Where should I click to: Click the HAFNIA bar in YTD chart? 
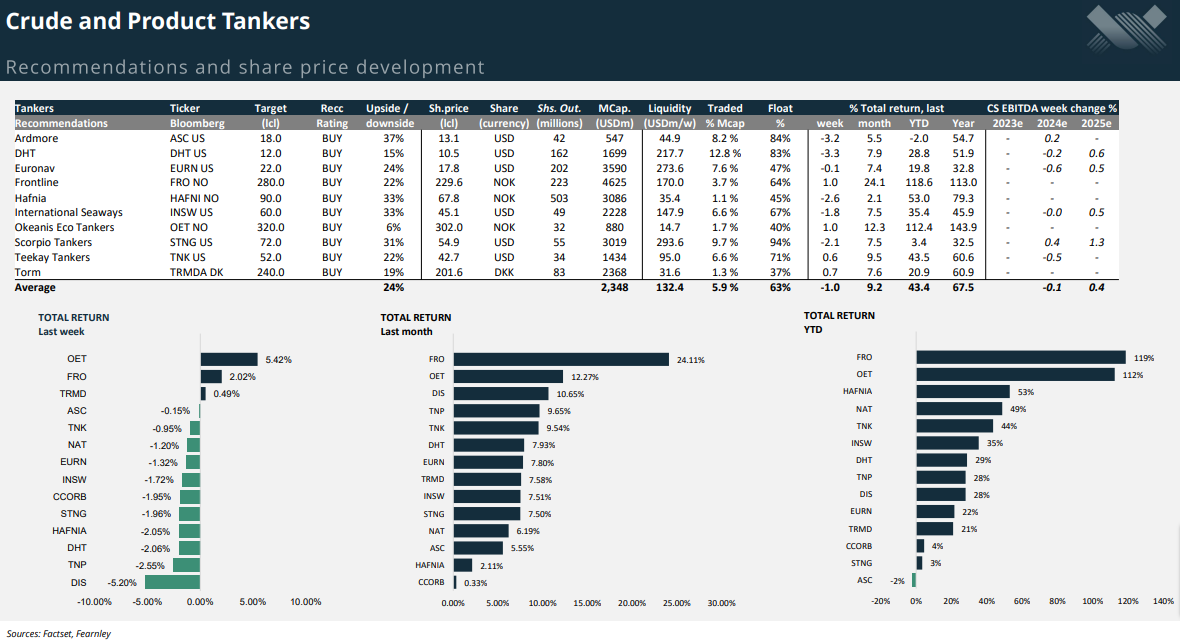tap(963, 391)
